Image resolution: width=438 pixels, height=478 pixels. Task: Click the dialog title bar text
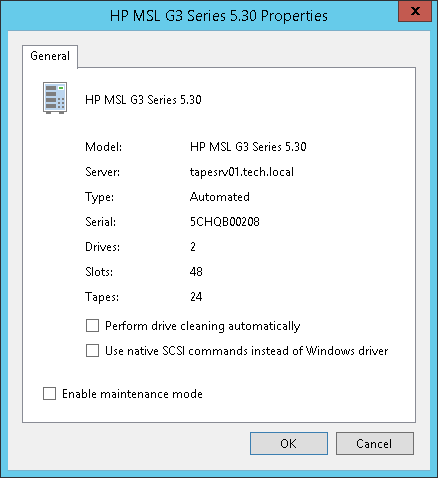[219, 16]
